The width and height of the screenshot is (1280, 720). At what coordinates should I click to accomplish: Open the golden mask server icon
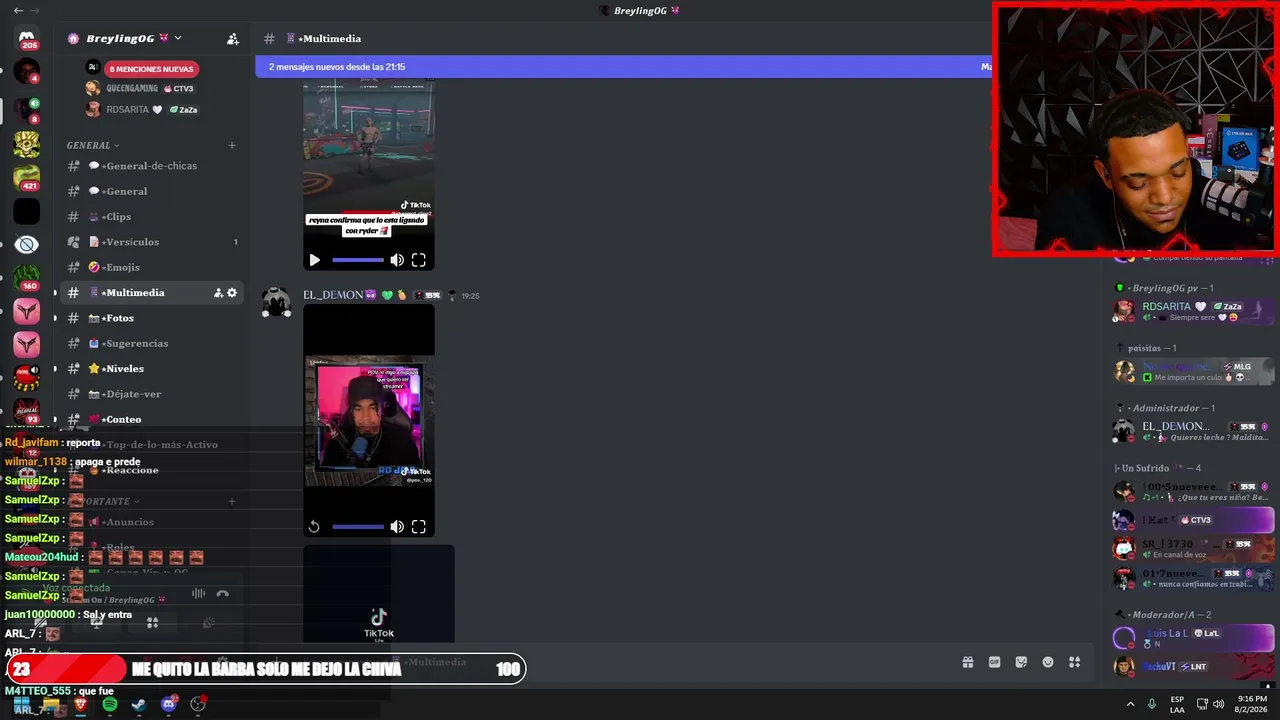27,144
